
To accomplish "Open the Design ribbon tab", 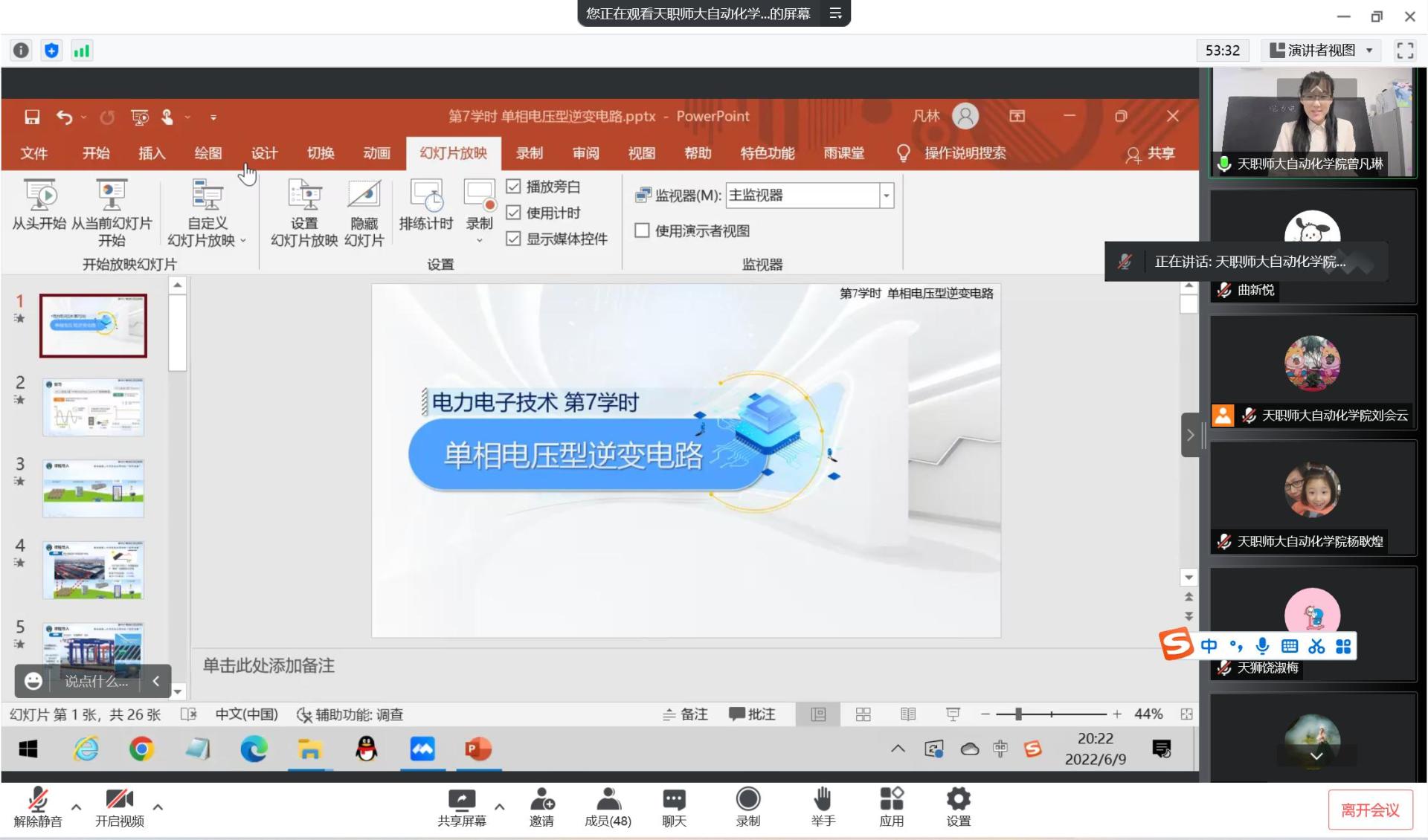I will coord(264,153).
